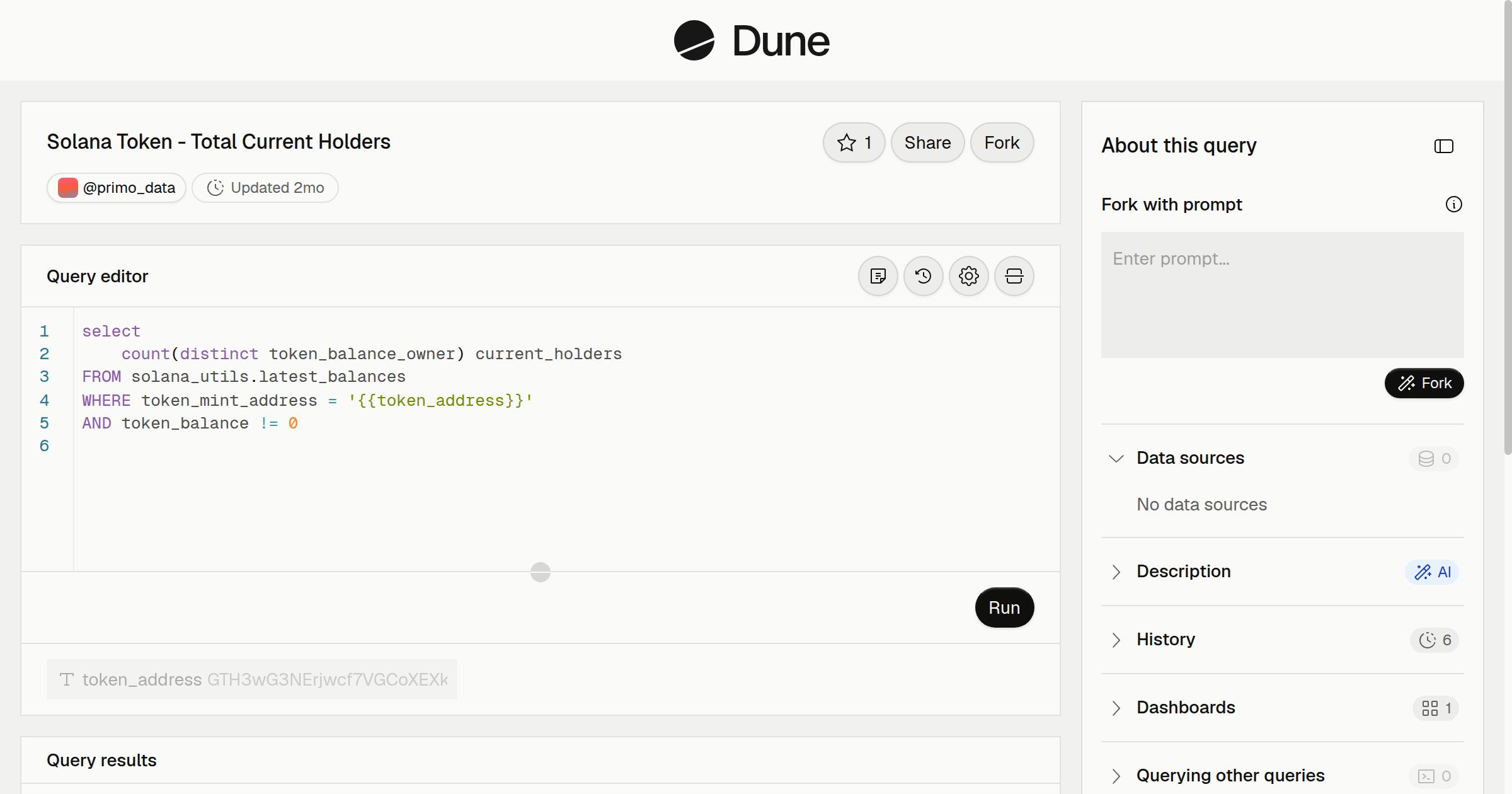Viewport: 1512px width, 794px height.
Task: Expand the Description section
Action: pos(1116,572)
